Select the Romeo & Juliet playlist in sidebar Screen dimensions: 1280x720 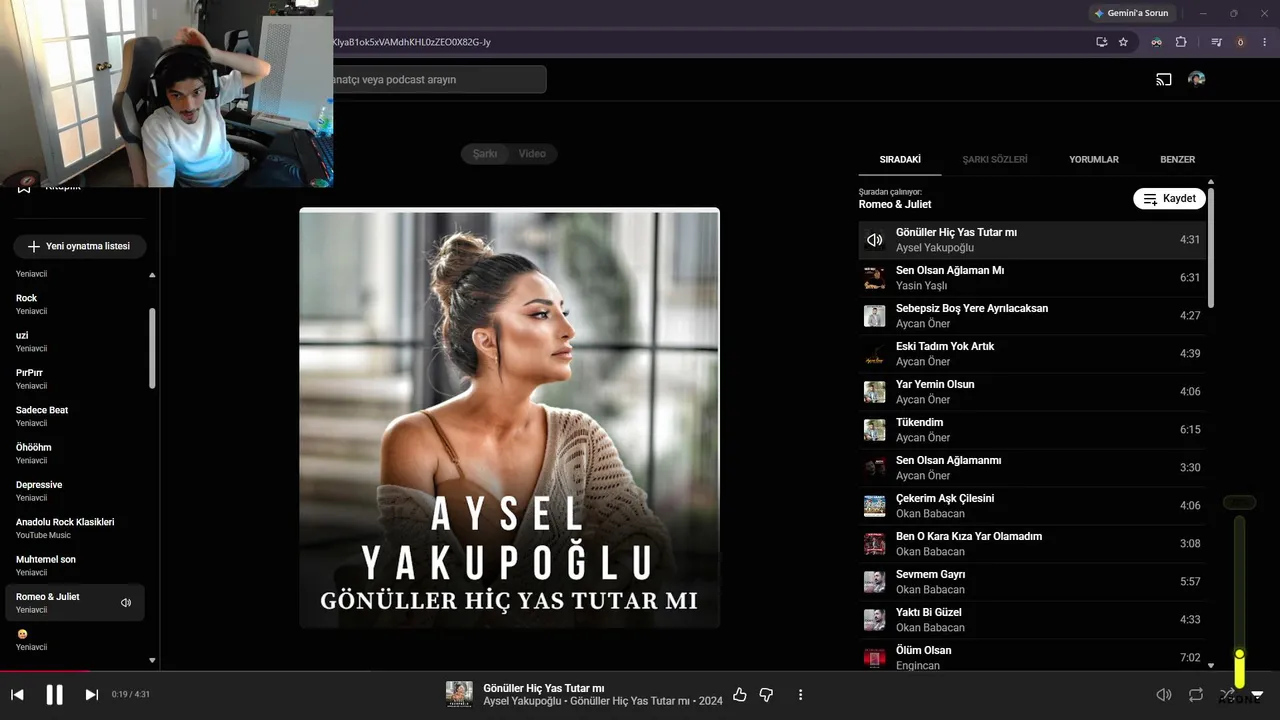click(x=76, y=602)
